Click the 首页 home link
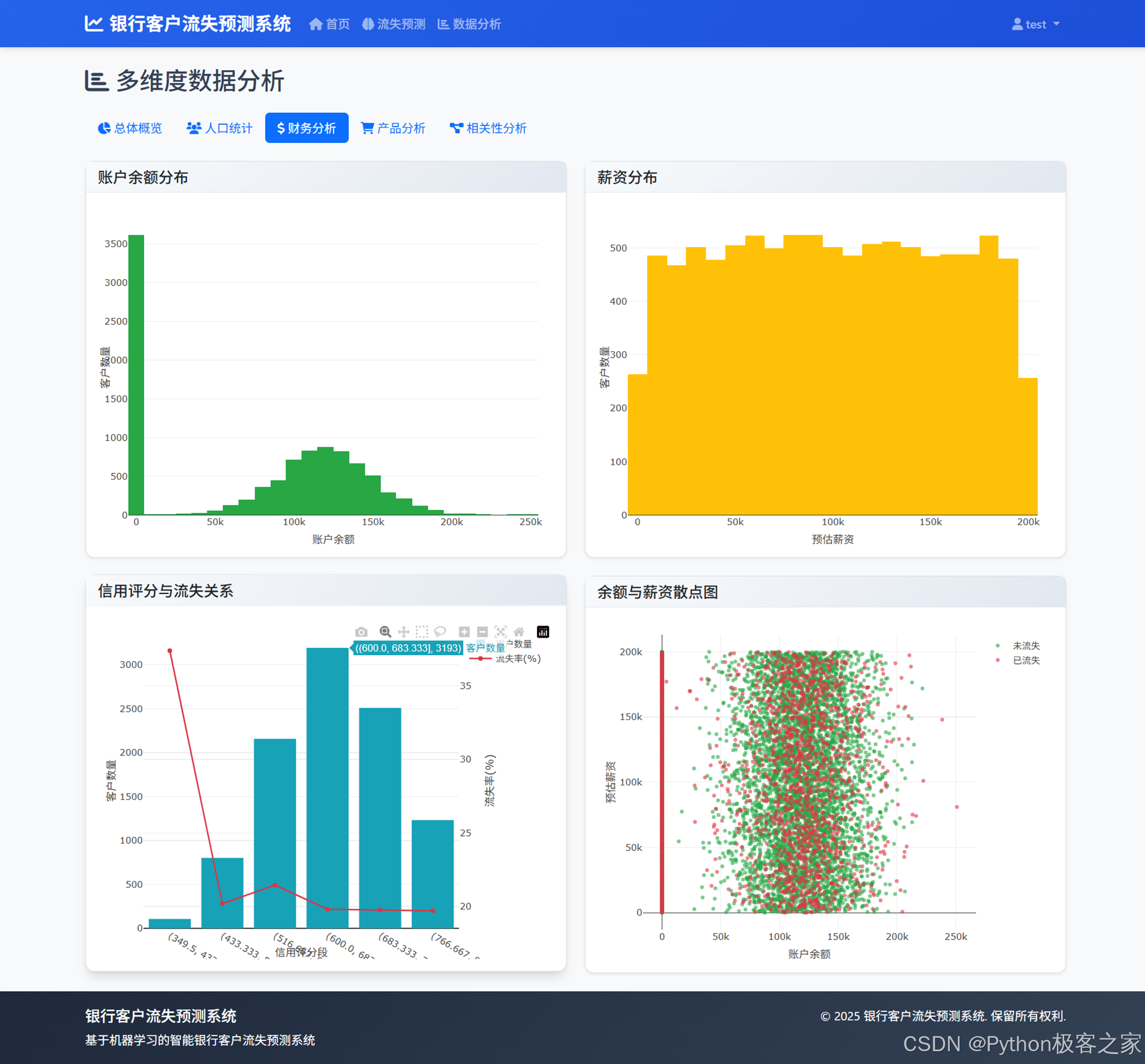1145x1064 pixels. coord(330,24)
